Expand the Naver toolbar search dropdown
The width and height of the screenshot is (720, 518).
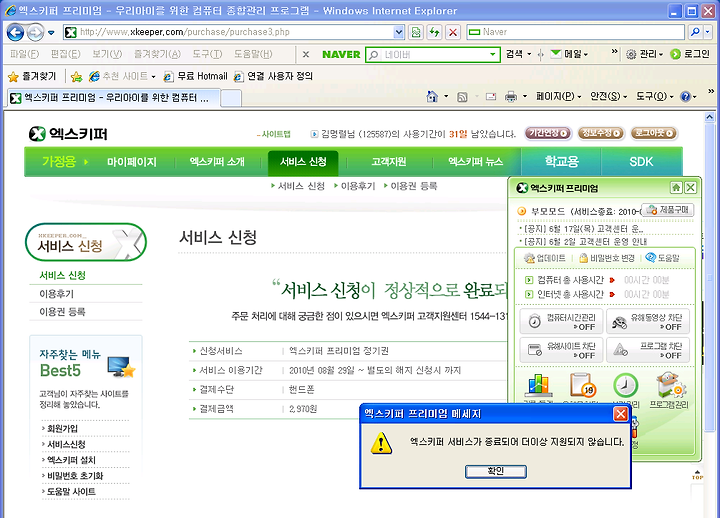(493, 55)
